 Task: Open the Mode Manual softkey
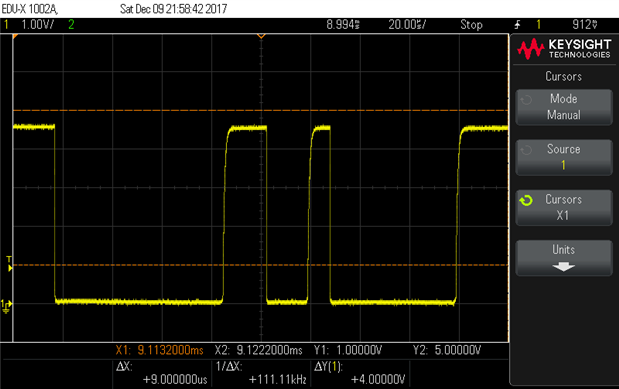tap(564, 107)
